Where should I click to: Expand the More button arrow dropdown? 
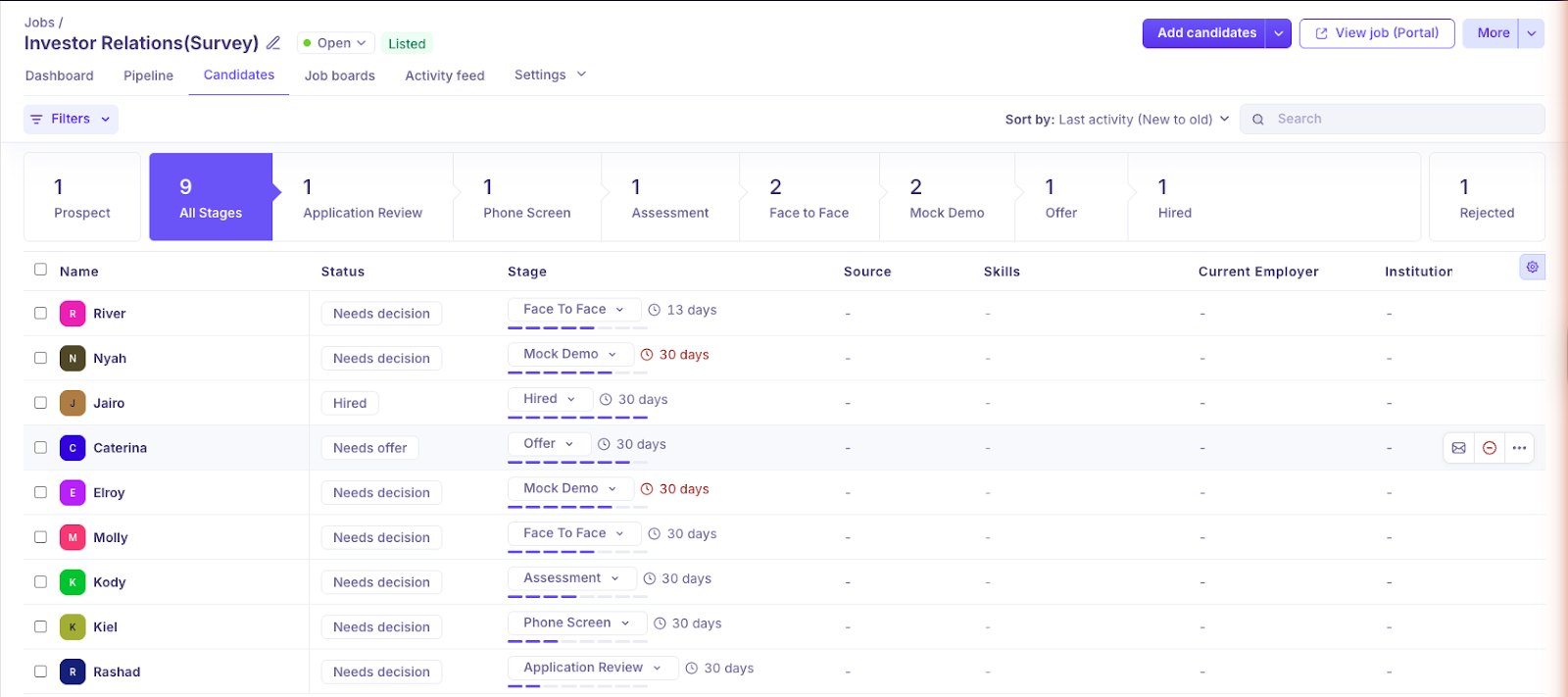tap(1532, 33)
